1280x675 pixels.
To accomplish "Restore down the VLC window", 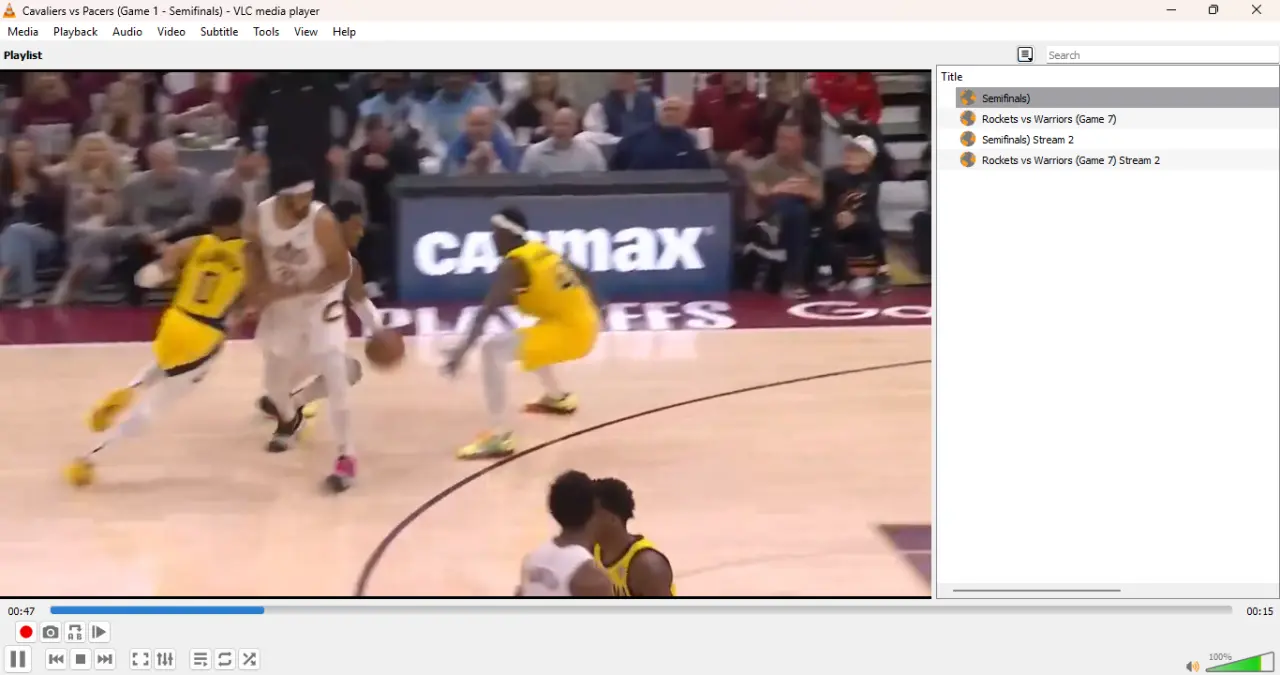I will (x=1213, y=10).
